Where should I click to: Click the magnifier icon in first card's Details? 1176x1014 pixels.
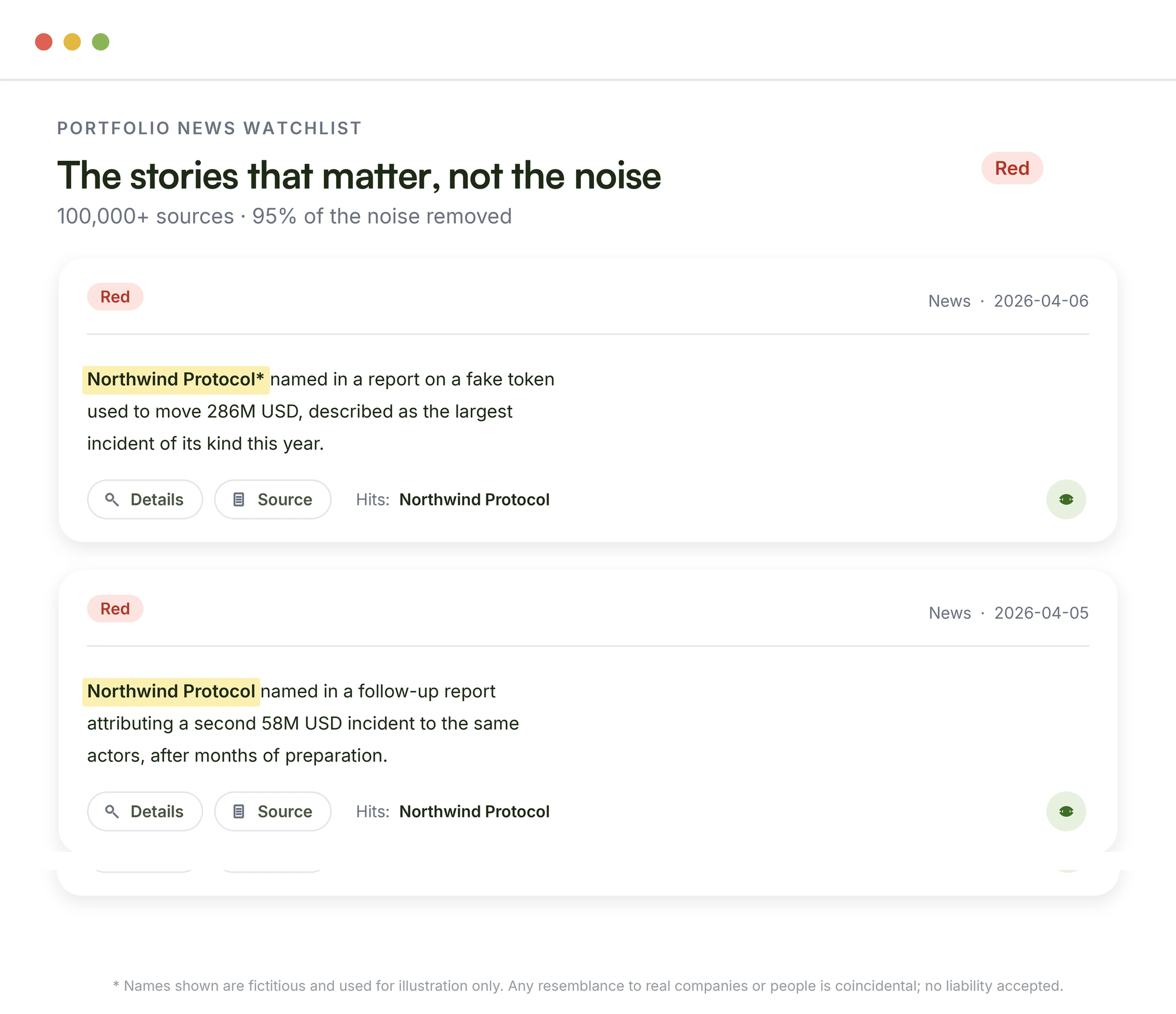(112, 499)
